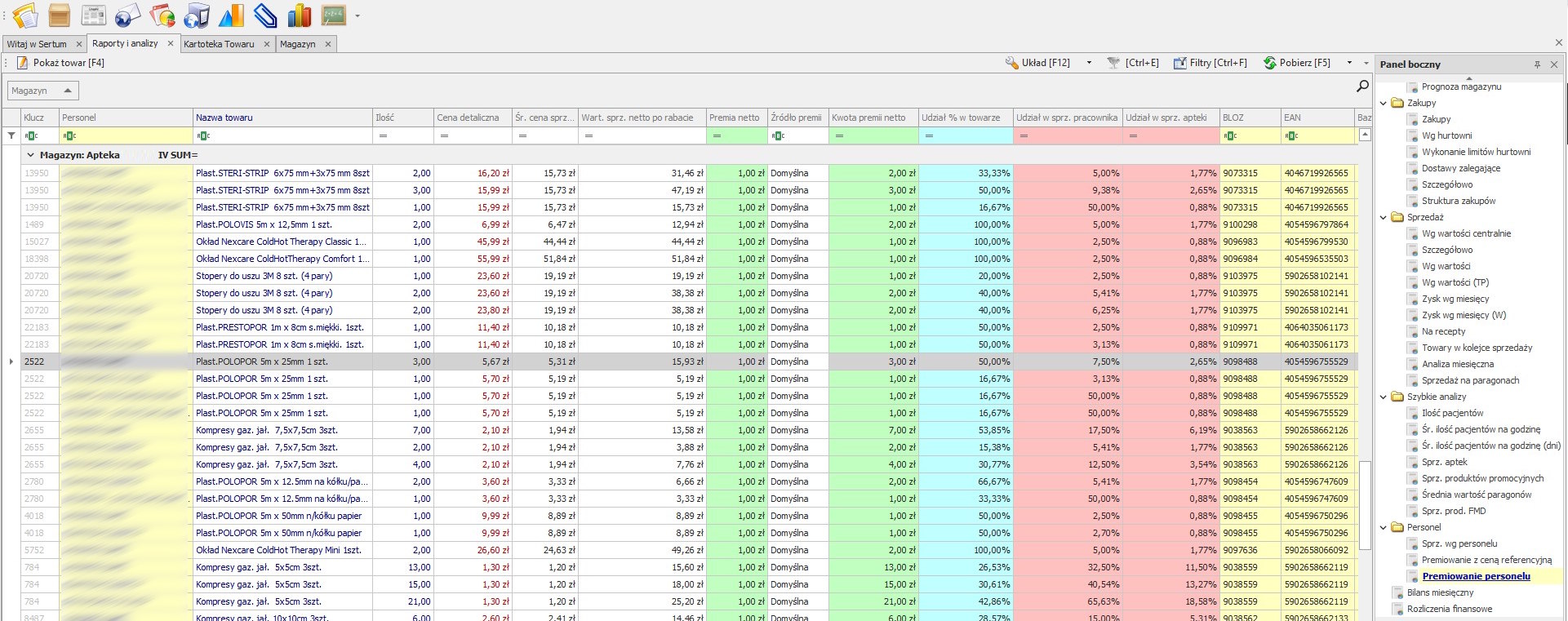Click the newspaper icon in top toolbar
The height and width of the screenshot is (621, 1568).
93,15
